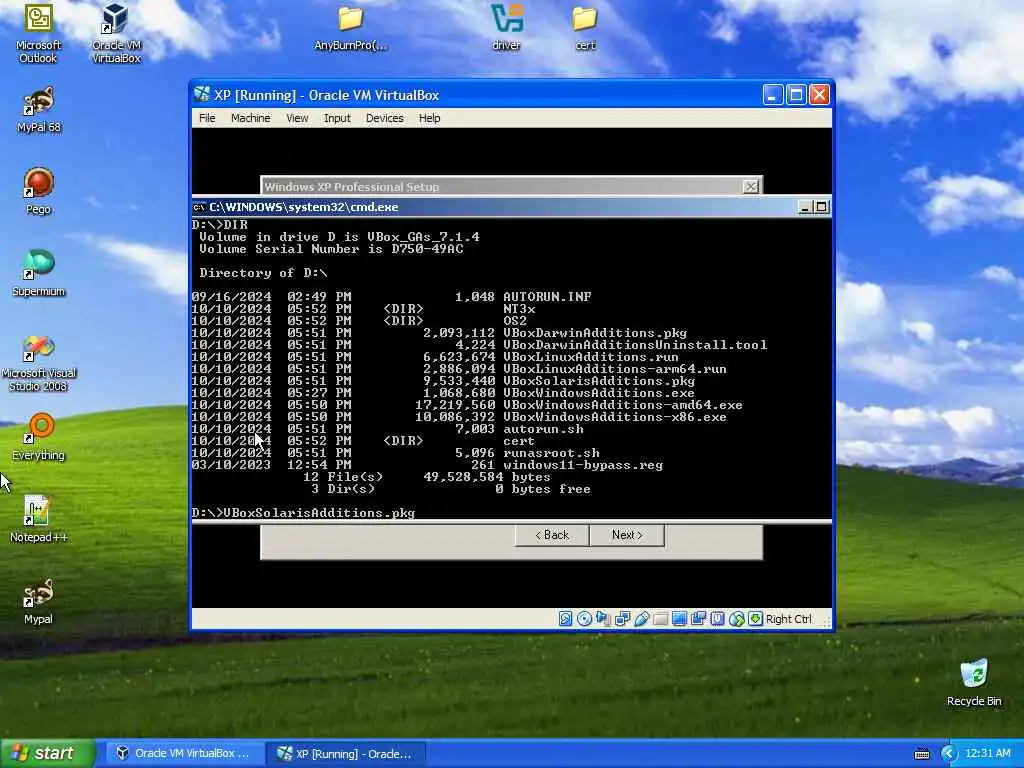Select the Microsoft Visual Studio 2008 icon
This screenshot has width=1024, height=768.
[39, 362]
